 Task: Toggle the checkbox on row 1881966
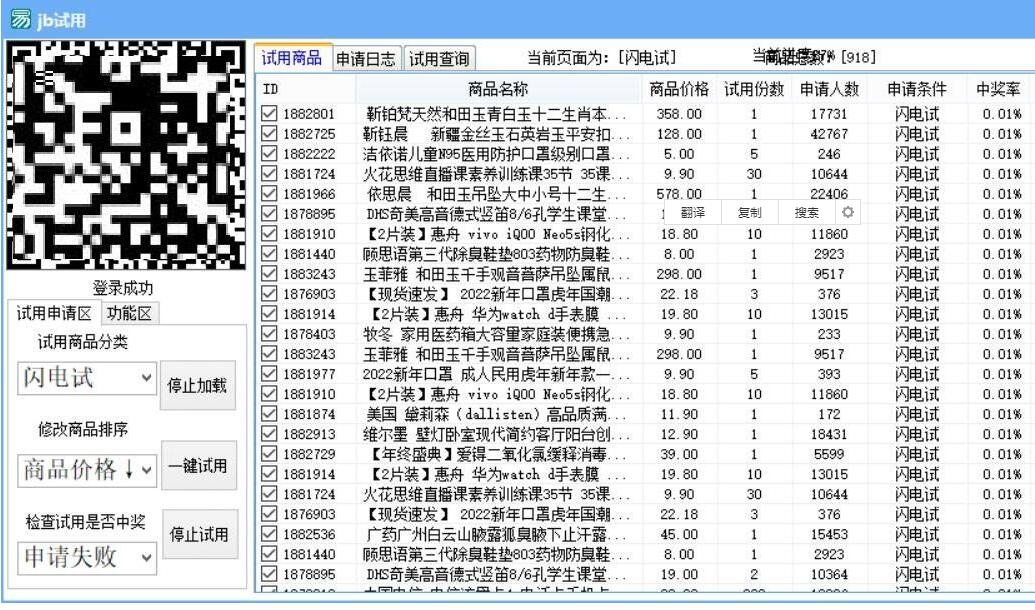tap(269, 193)
